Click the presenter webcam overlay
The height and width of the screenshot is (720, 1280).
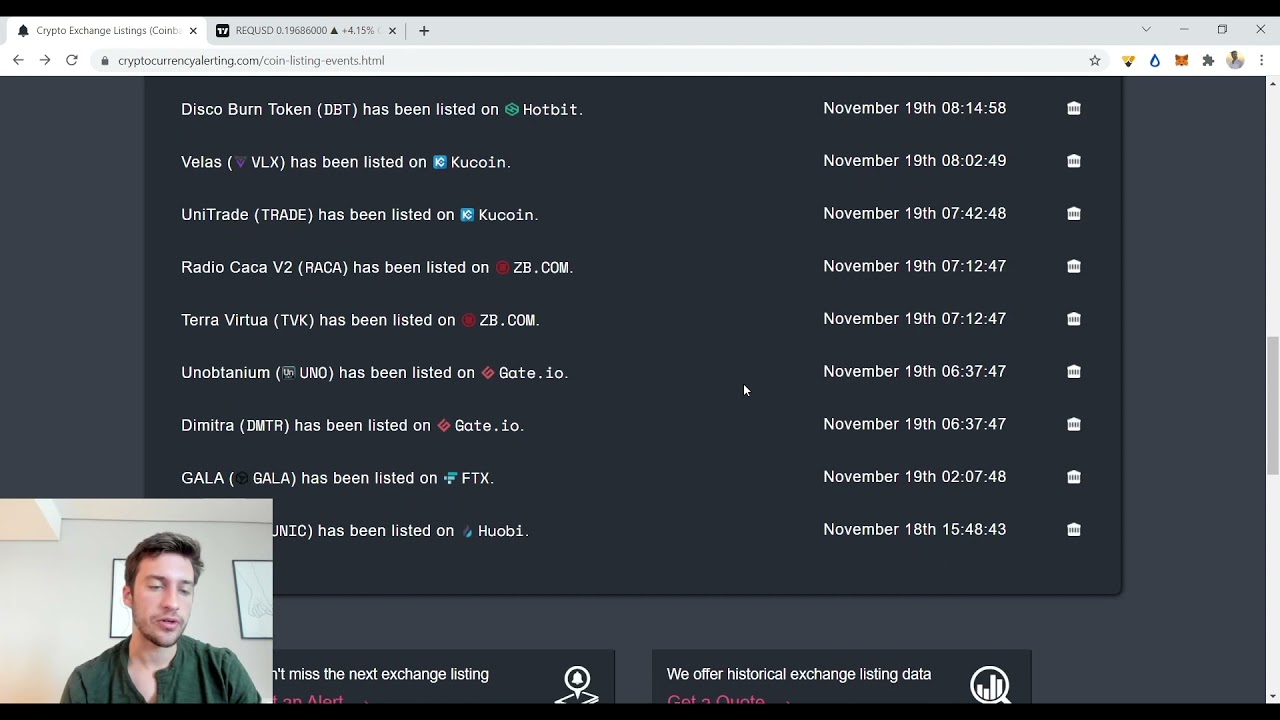pos(136,602)
